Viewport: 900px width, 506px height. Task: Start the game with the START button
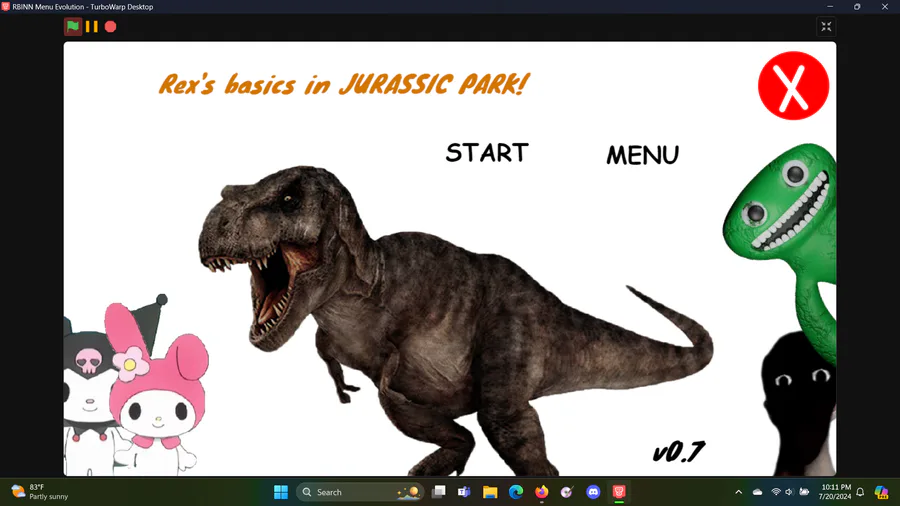487,153
